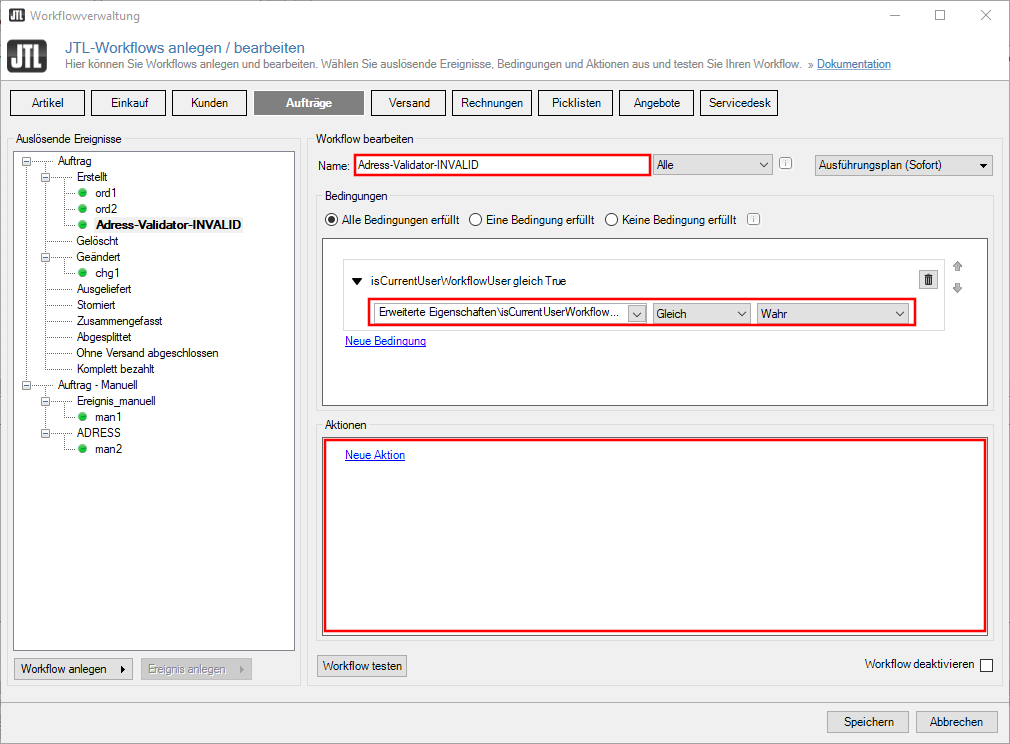Collapse the Geändert tree node
1010x744 pixels.
(46, 257)
